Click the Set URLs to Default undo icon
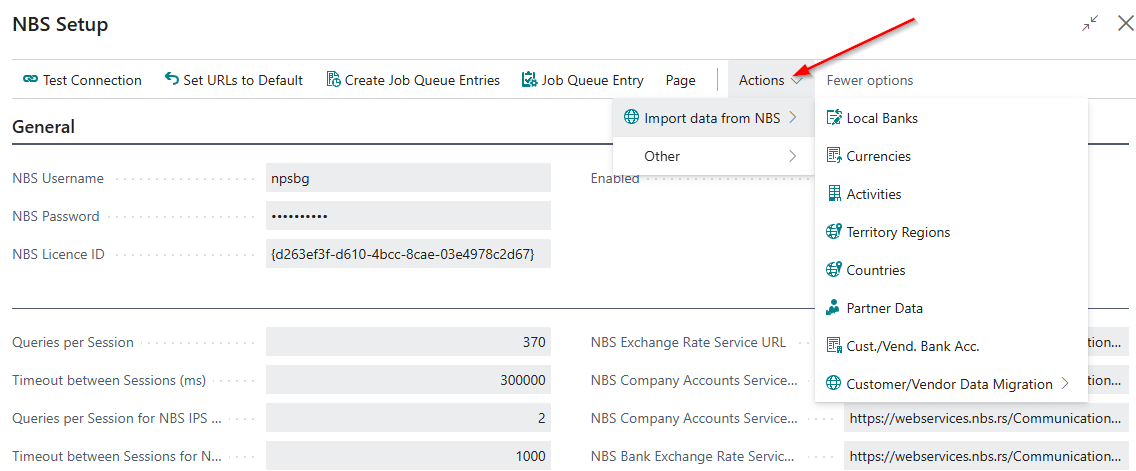The height and width of the screenshot is (471, 1136). [172, 80]
